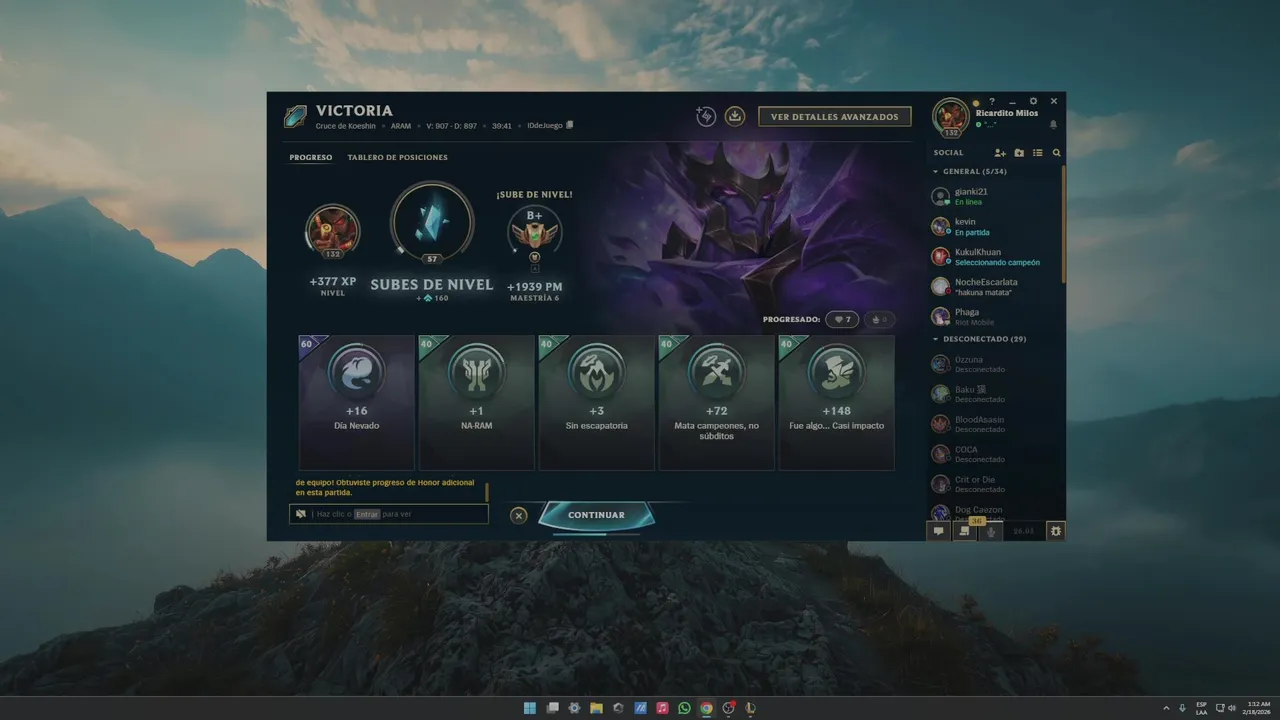Image resolution: width=1280 pixels, height=720 pixels.
Task: Toggle the voice microphone icon
Action: [x=990, y=531]
